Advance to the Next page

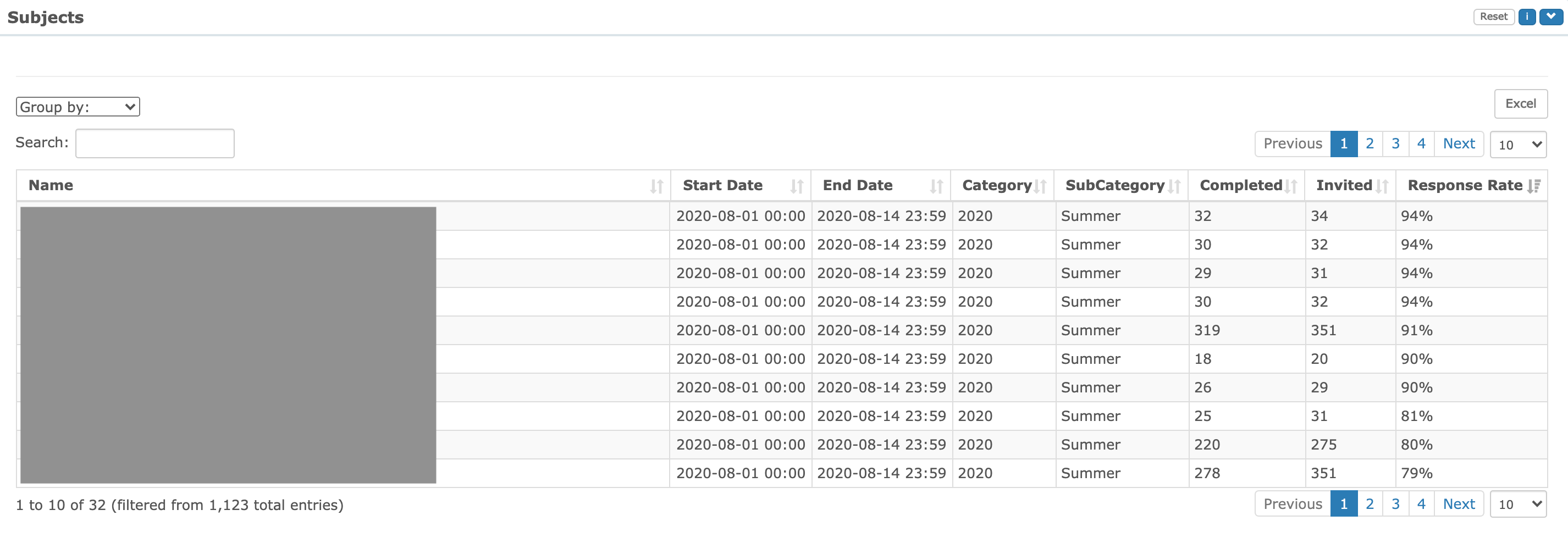(x=1459, y=143)
